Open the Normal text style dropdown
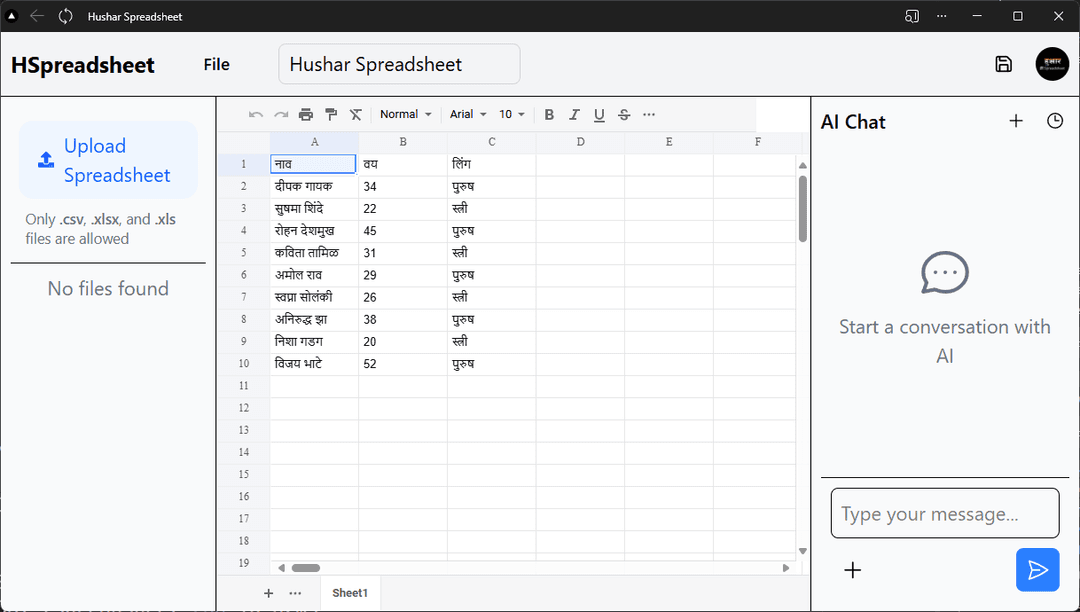The height and width of the screenshot is (612, 1080). (406, 115)
